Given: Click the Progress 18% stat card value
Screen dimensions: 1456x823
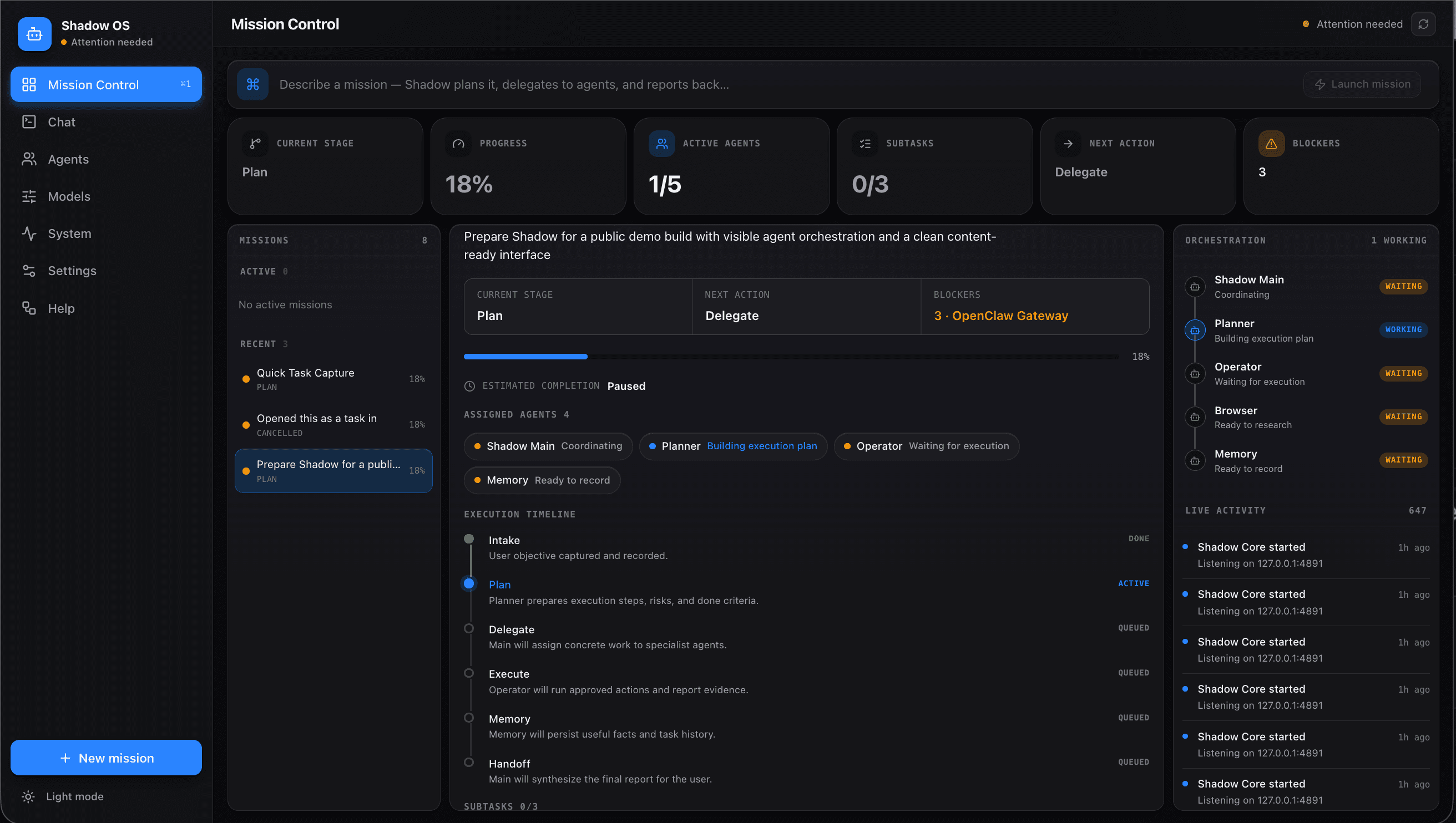Looking at the screenshot, I should point(469,184).
